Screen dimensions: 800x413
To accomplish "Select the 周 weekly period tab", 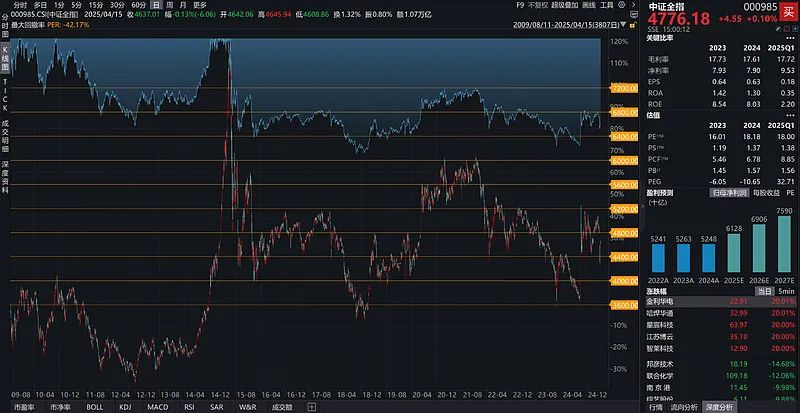I will click(x=168, y=5).
